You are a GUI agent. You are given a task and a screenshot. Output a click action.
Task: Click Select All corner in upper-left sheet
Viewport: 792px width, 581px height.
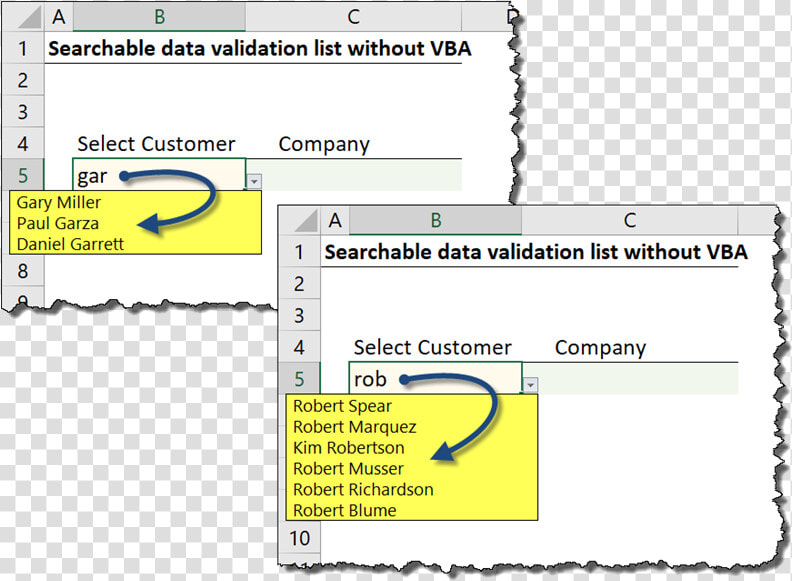[x=24, y=17]
